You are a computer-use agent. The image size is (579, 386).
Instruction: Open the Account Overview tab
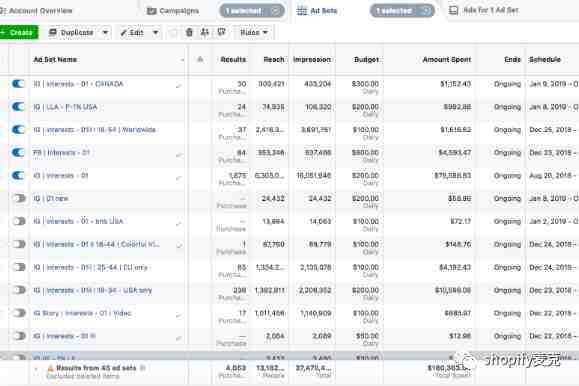36,11
